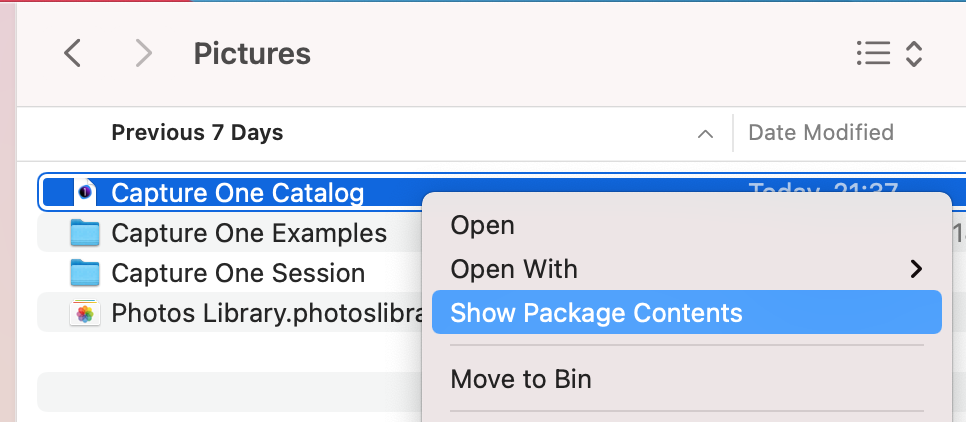Click the Pictures window title
The width and height of the screenshot is (966, 422).
point(252,54)
